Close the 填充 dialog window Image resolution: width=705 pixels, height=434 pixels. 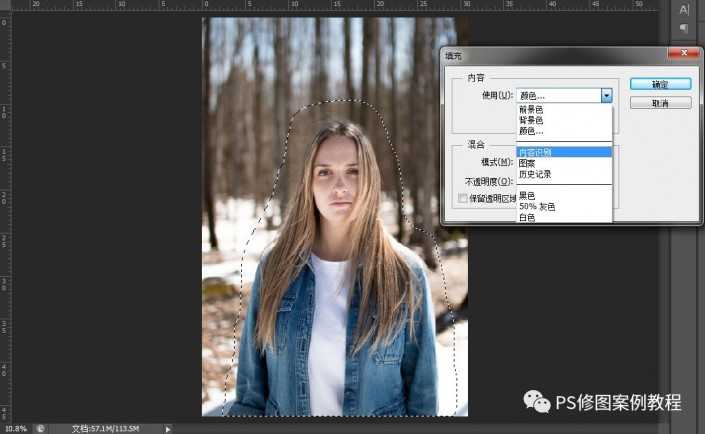click(684, 53)
